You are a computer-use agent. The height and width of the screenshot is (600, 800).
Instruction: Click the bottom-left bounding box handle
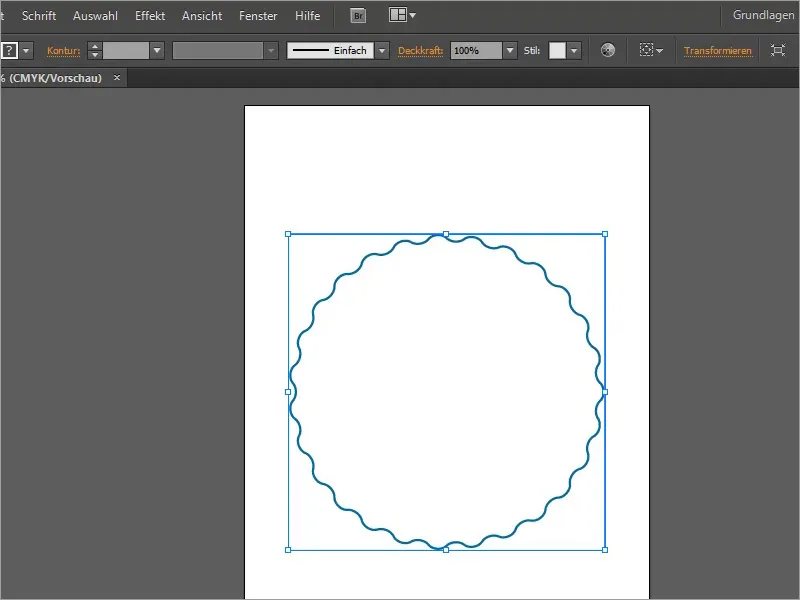pyautogui.click(x=288, y=550)
